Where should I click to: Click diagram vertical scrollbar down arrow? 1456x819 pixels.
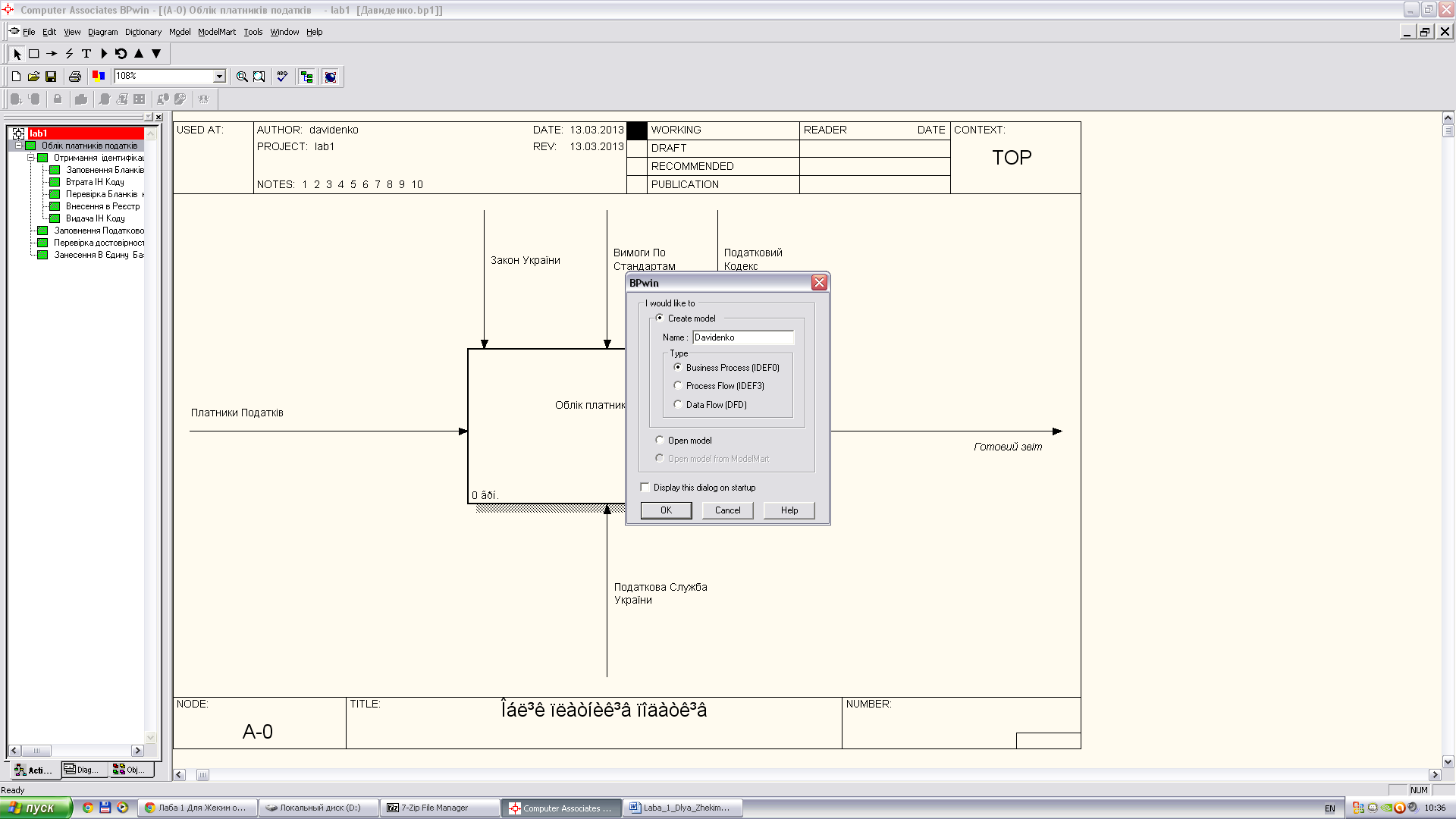(1448, 762)
